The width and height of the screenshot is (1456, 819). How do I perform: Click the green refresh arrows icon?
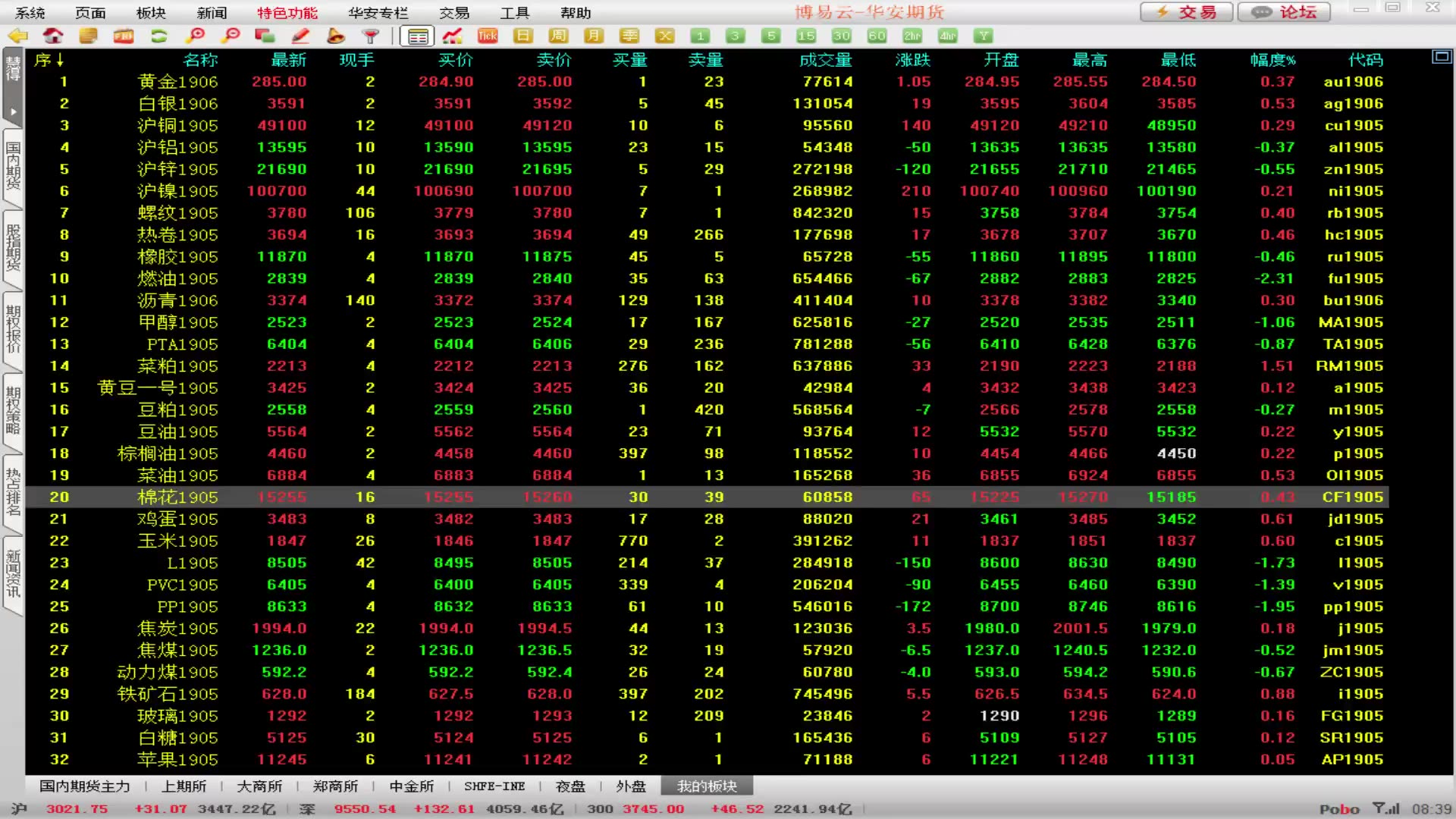pos(159,36)
